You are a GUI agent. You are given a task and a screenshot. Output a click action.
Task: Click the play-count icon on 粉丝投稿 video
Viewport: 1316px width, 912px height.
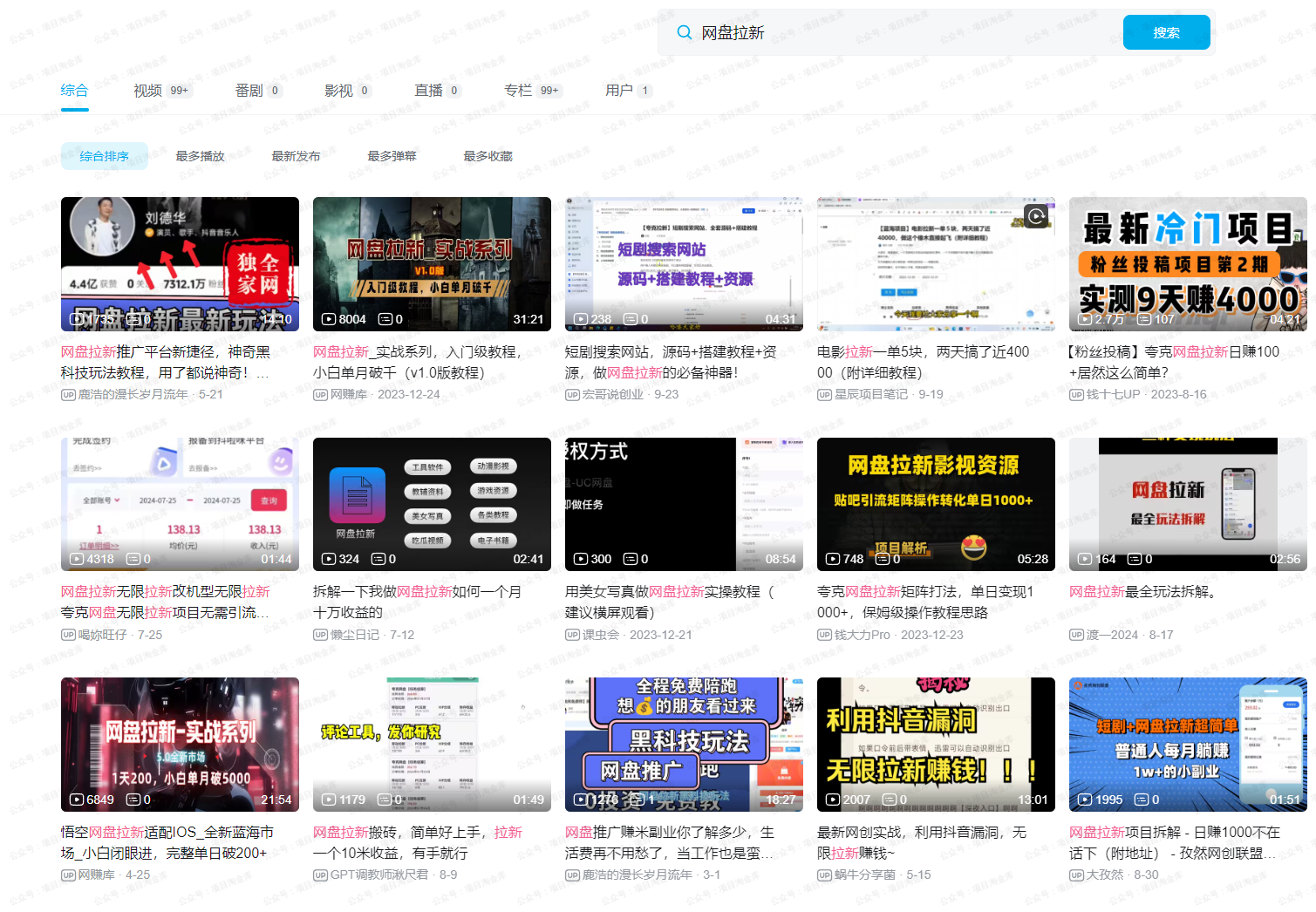point(1085,319)
